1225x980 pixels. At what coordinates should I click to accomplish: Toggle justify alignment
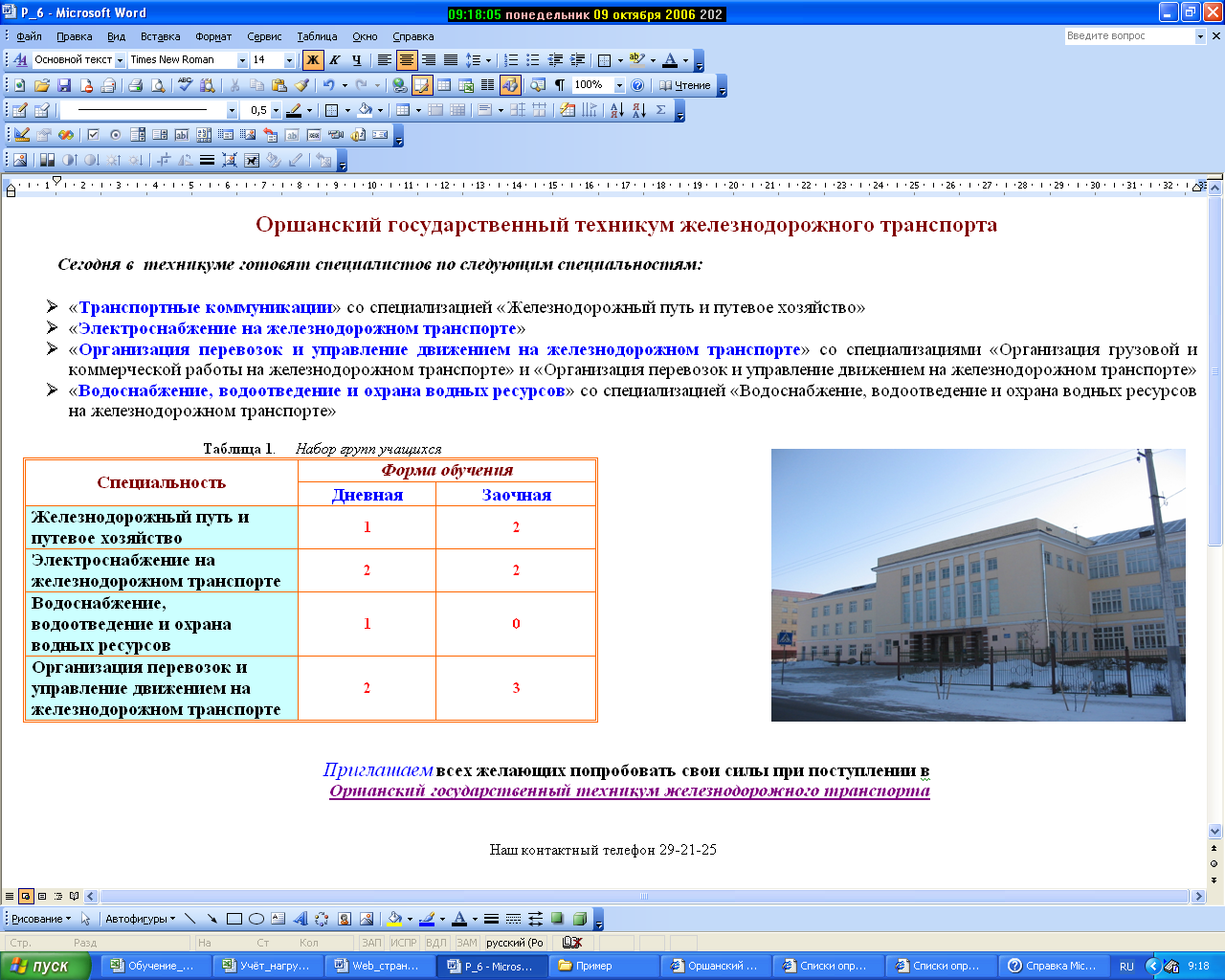pos(451,59)
